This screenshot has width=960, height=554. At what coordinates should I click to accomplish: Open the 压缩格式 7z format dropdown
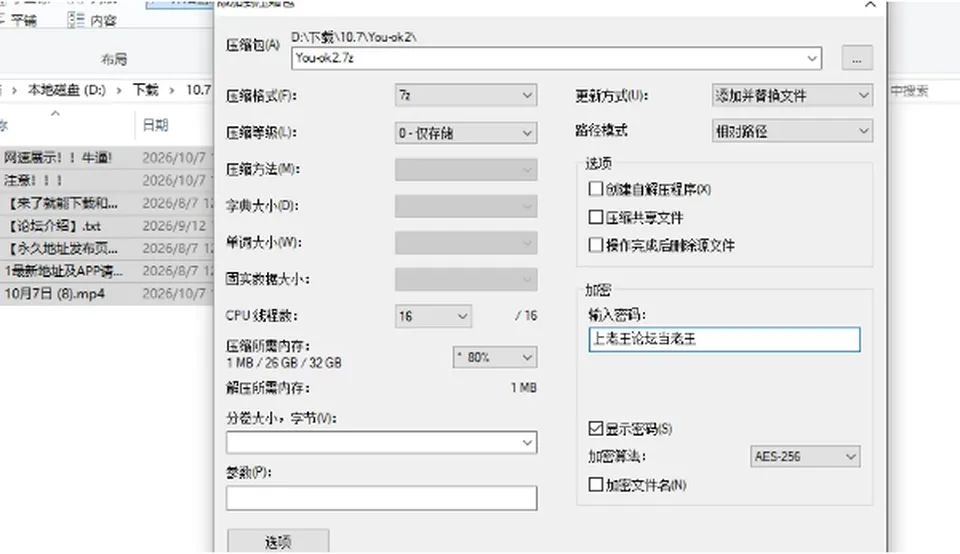tap(466, 95)
